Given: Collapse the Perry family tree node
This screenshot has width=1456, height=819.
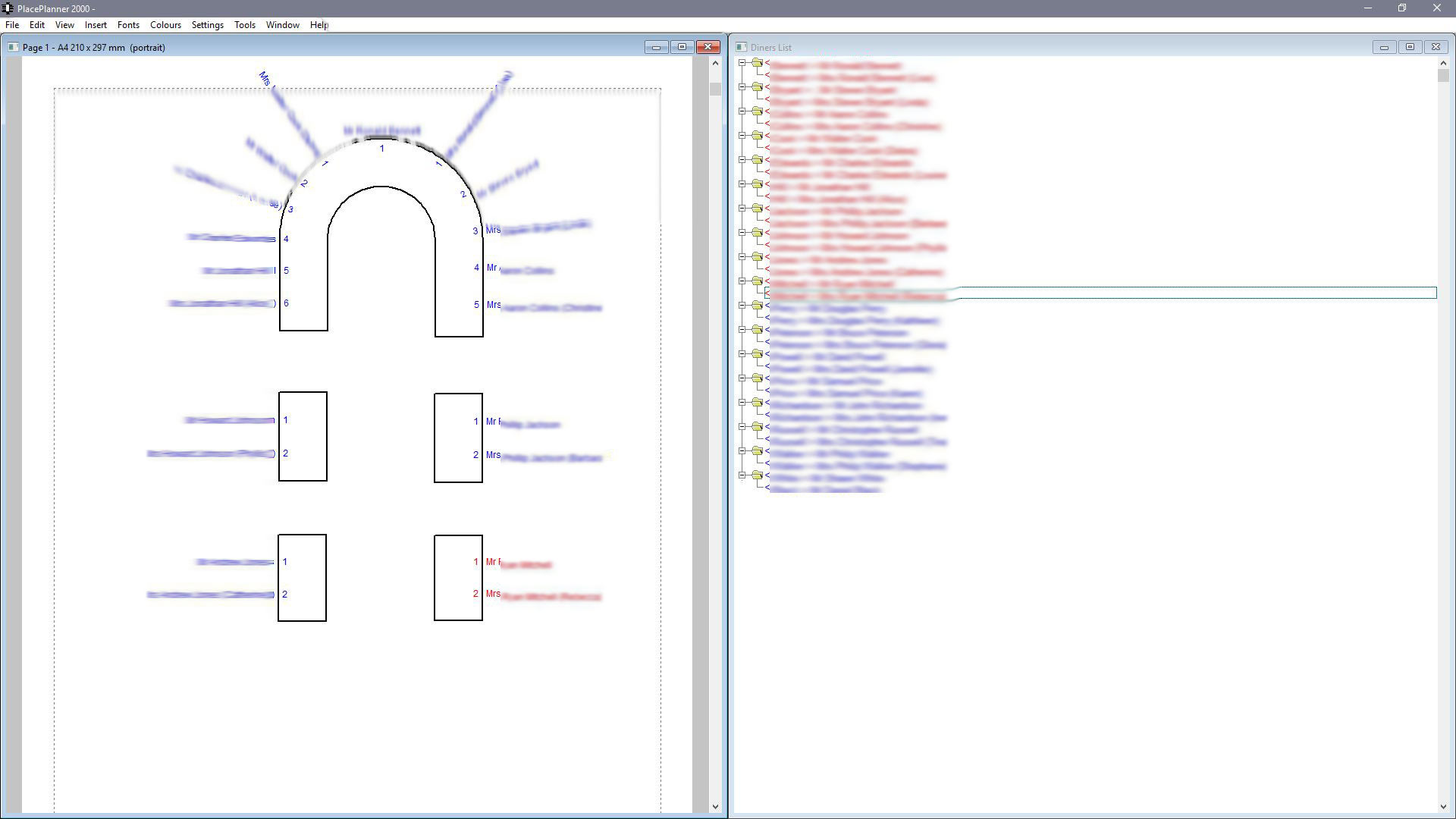Looking at the screenshot, I should pos(742,306).
